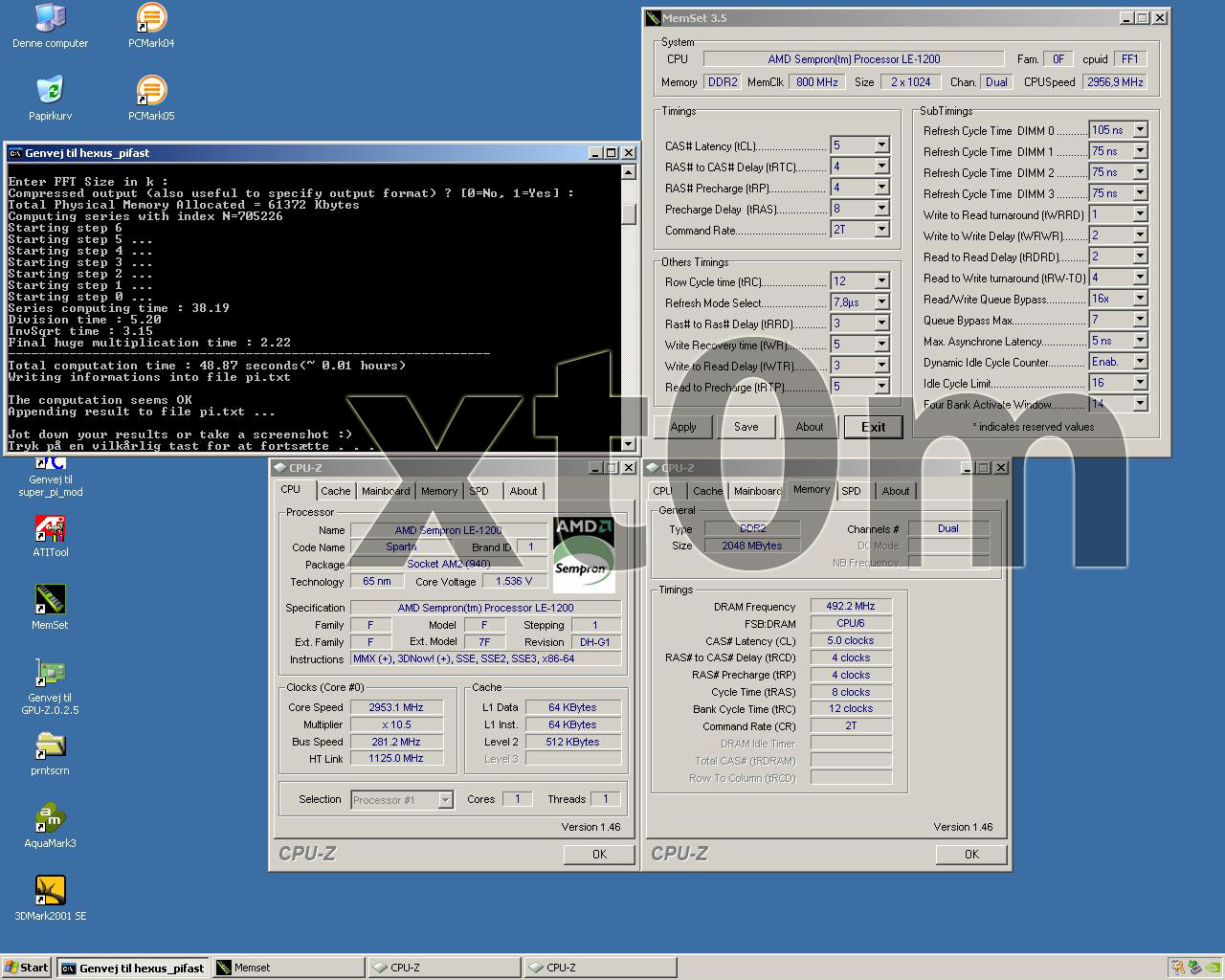Switch to the second CPU-Z taskbar item
Viewport: 1225px width, 980px height.
click(601, 968)
